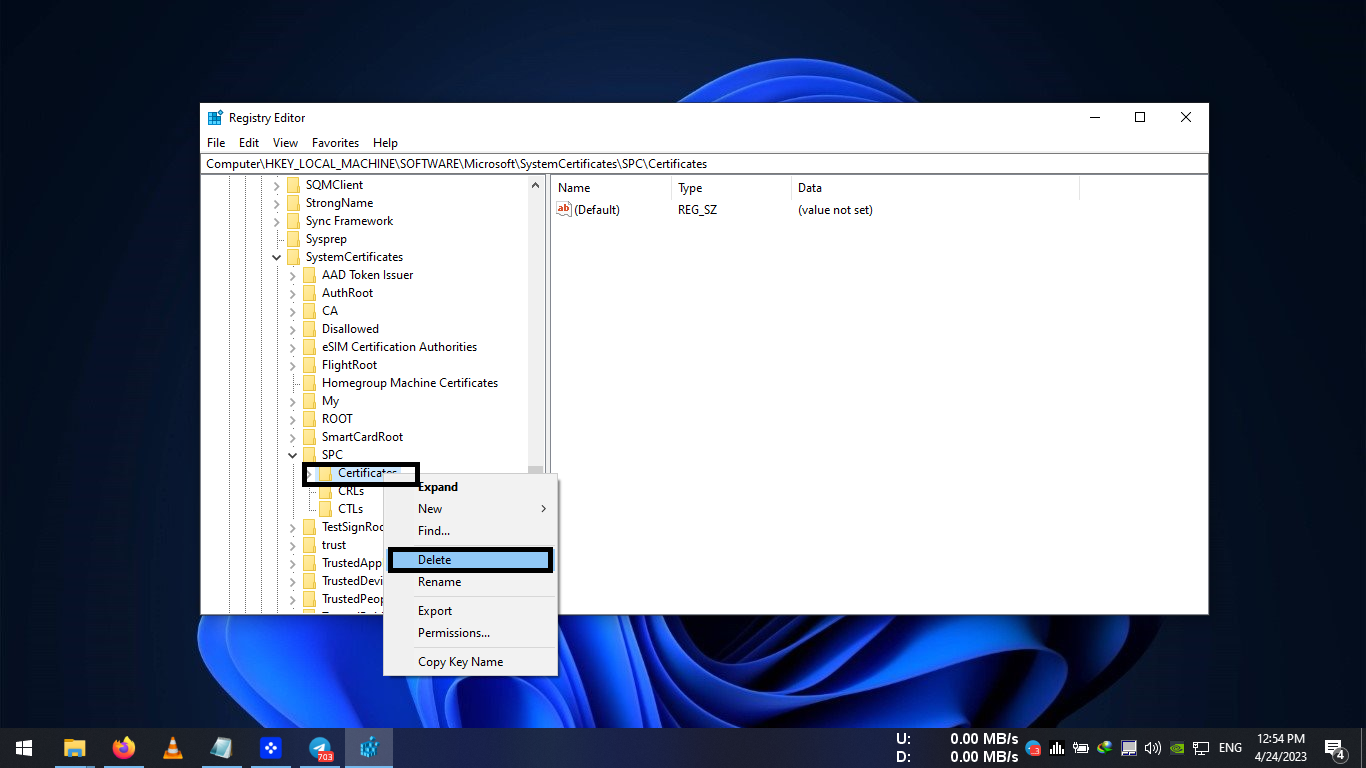Click the tree scrollbar up arrow
The height and width of the screenshot is (768, 1366).
(536, 185)
